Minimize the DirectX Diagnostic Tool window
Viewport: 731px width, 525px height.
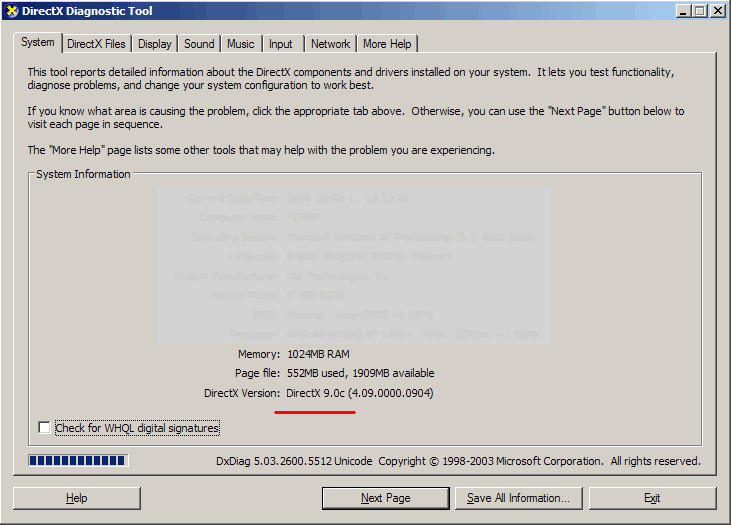[x=683, y=11]
